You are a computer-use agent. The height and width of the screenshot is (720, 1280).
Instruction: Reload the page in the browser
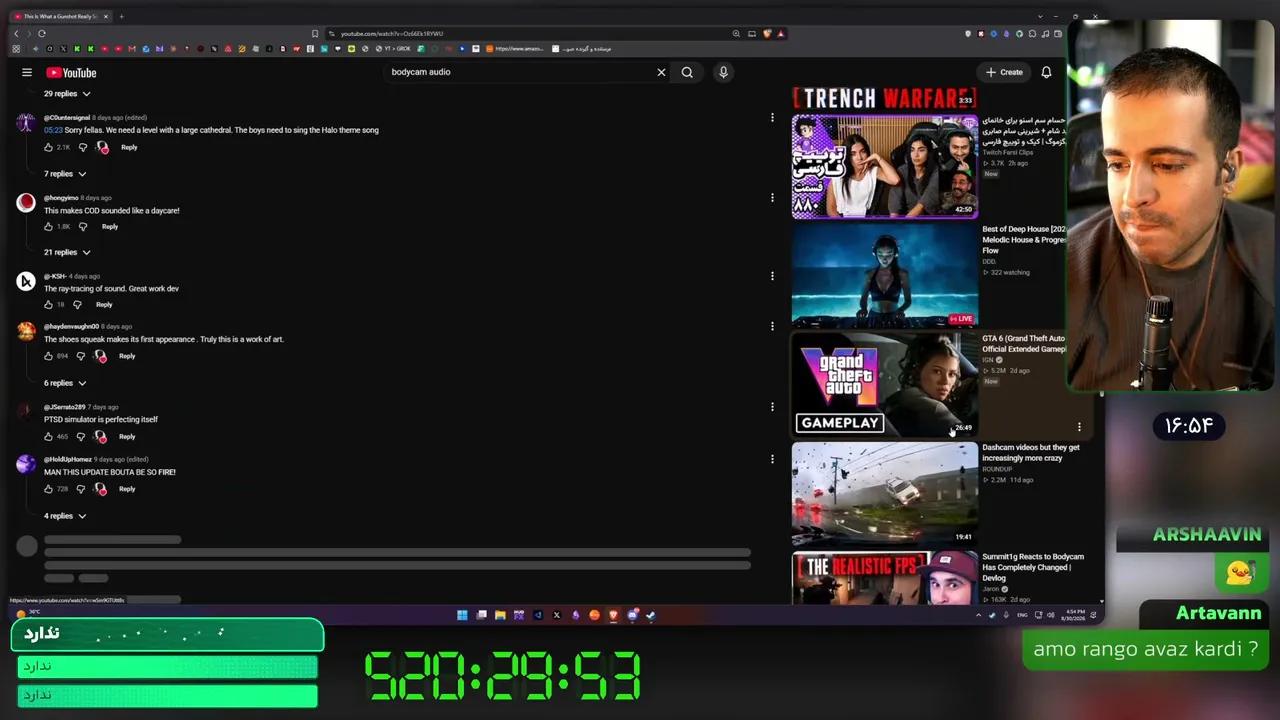click(41, 33)
